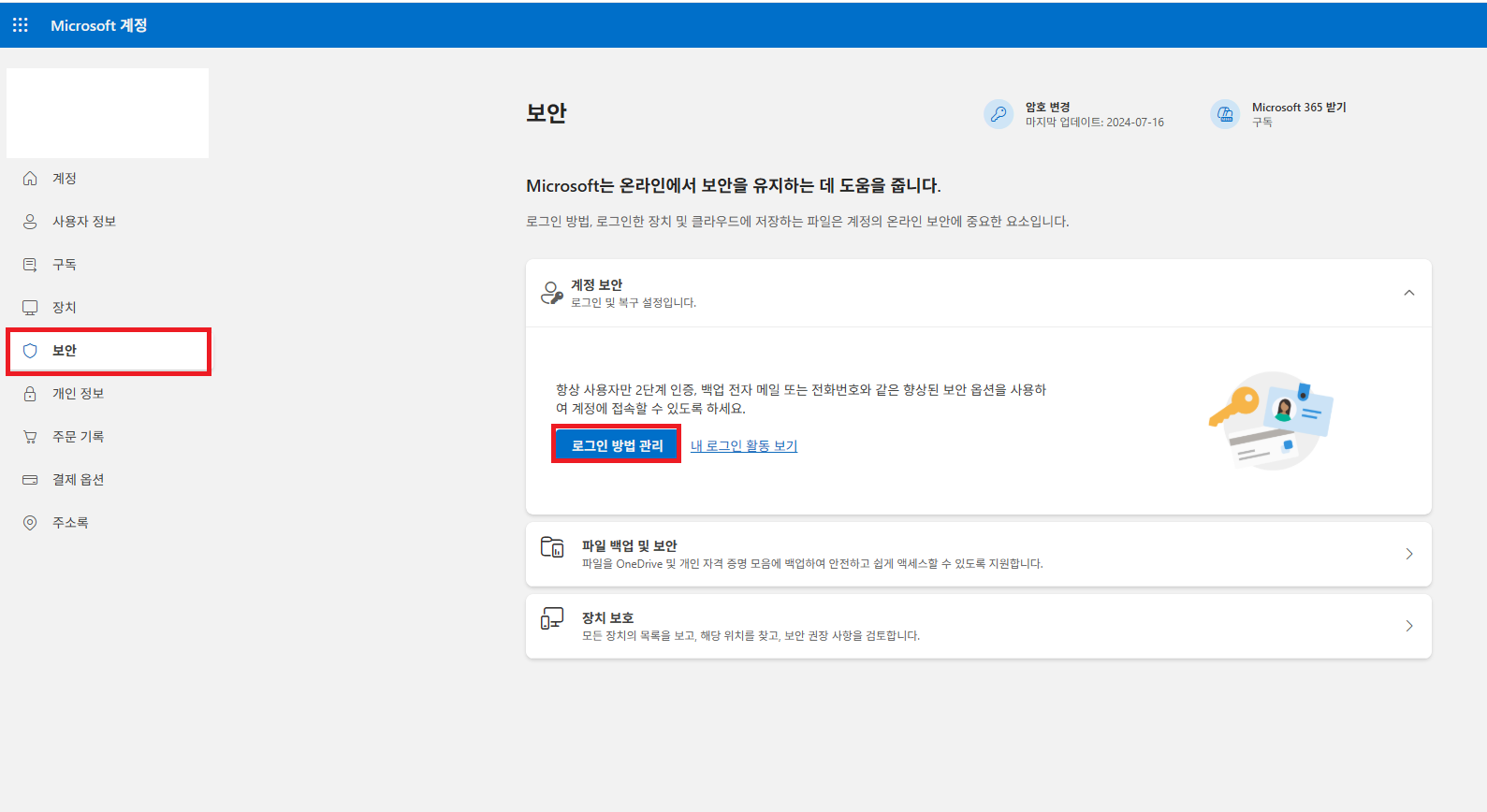Viewport: 1487px width, 812px height.
Task: Click the Microsoft 365 받기 icon
Action: coord(1225,114)
